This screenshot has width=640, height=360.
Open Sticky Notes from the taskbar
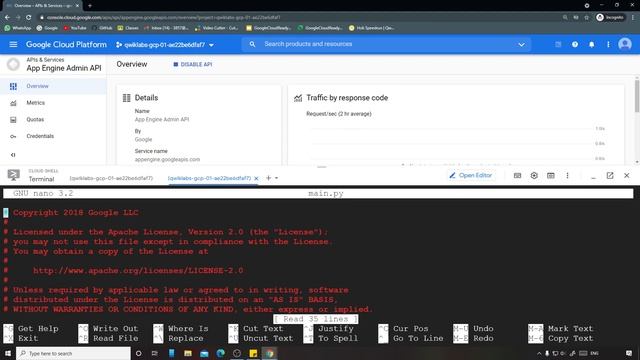253,353
